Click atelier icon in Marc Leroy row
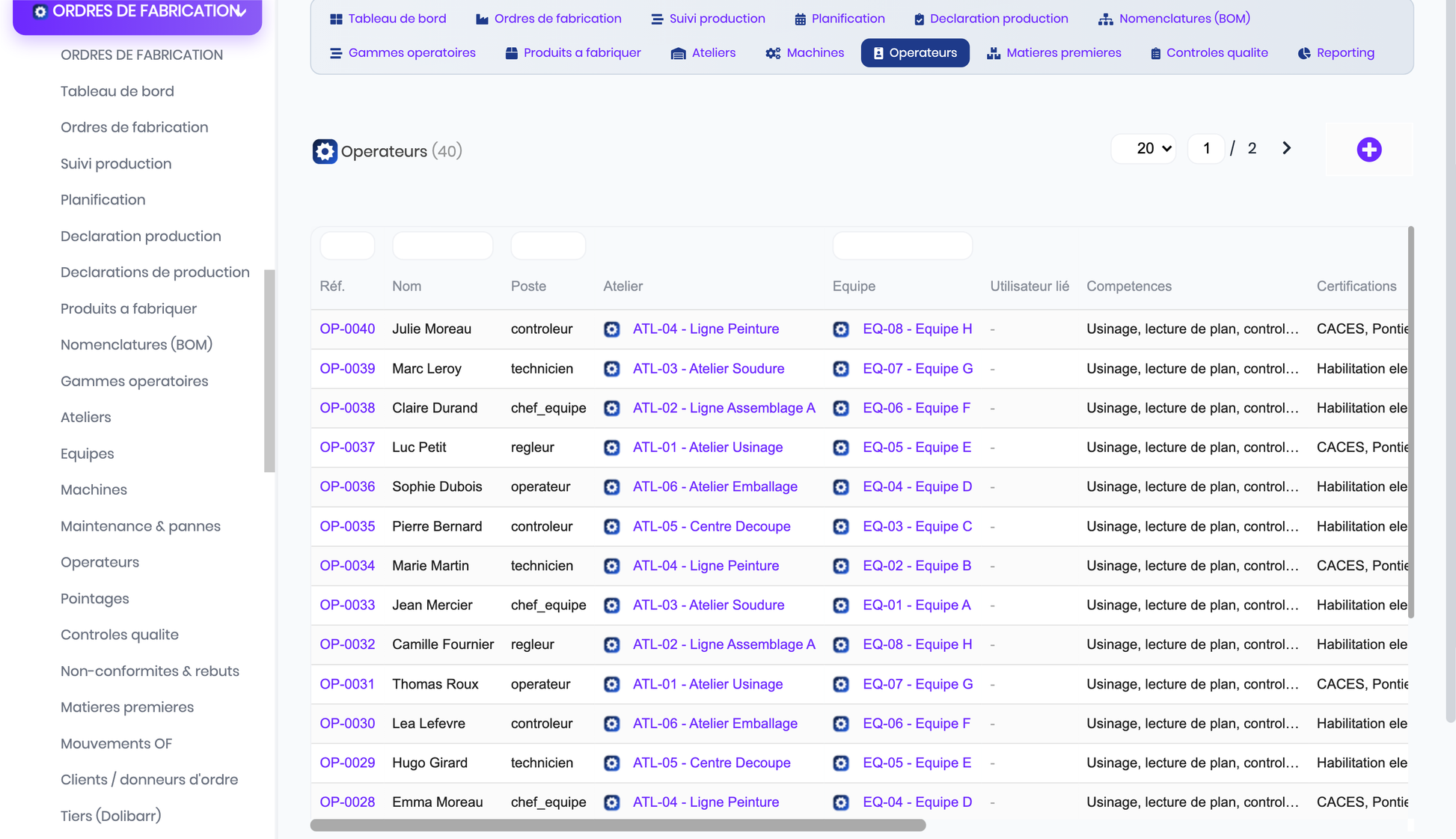This screenshot has width=1456, height=839. click(612, 369)
